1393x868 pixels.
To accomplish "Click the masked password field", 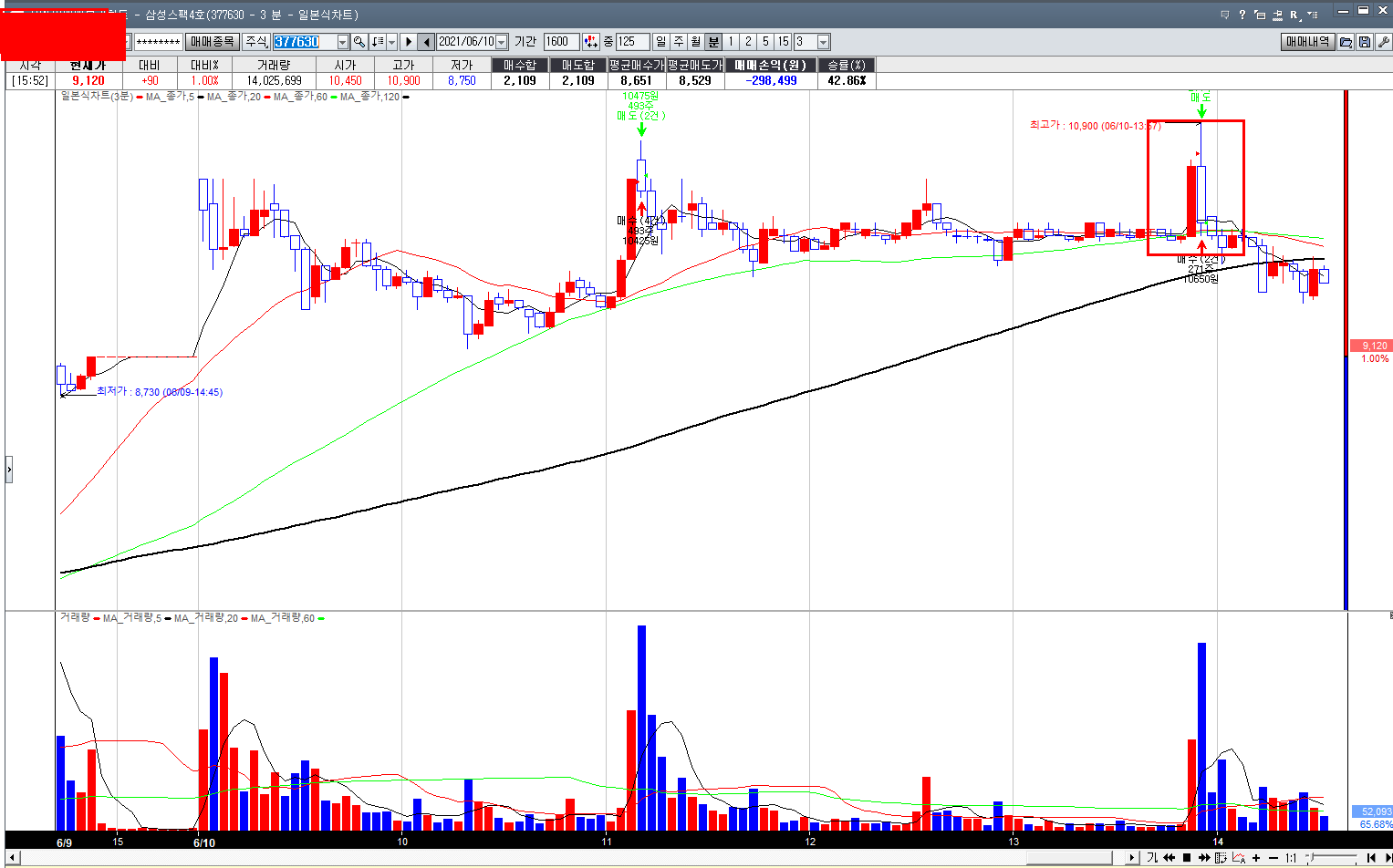I will click(x=158, y=42).
